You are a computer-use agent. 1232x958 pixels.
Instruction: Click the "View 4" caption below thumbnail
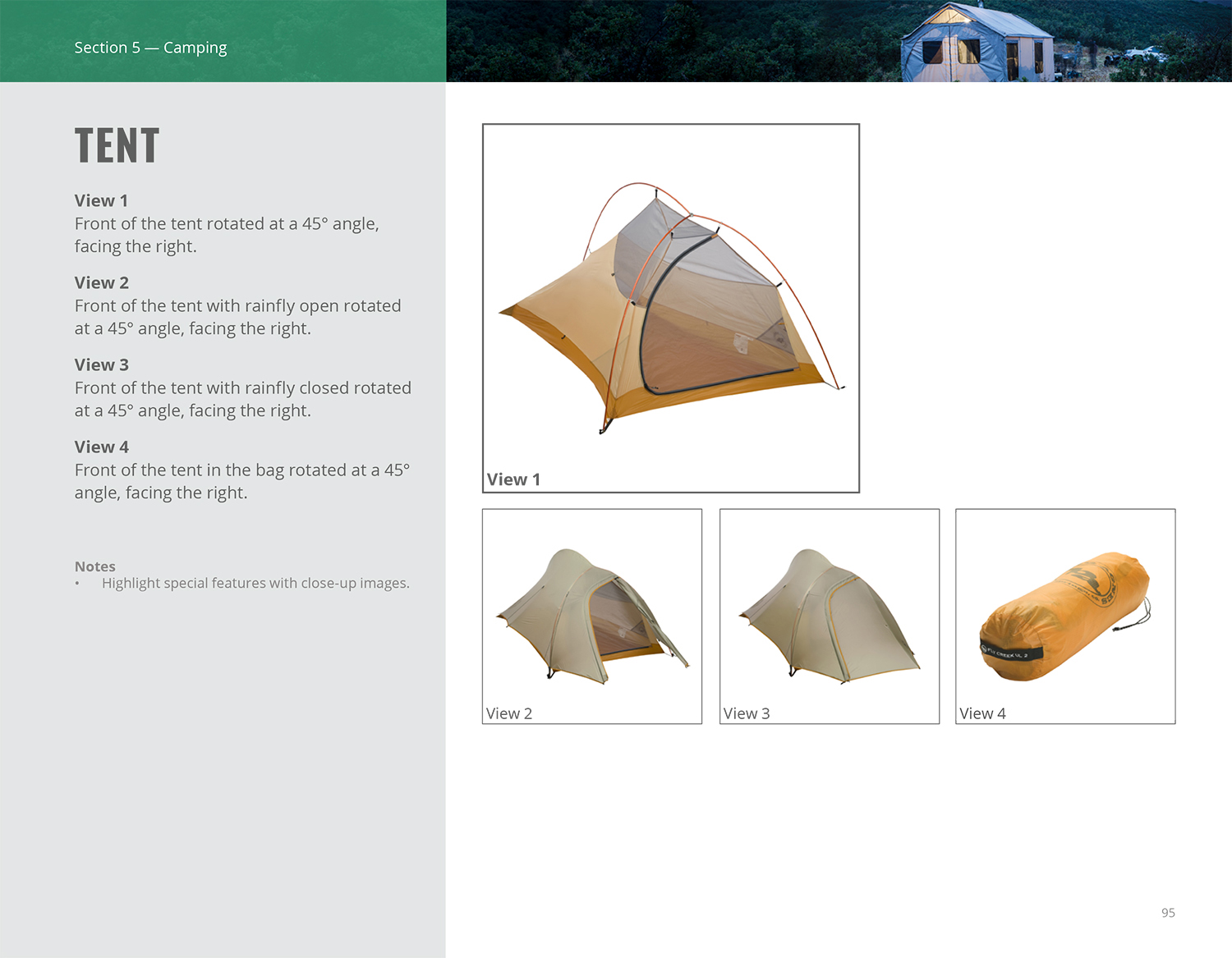pos(982,713)
